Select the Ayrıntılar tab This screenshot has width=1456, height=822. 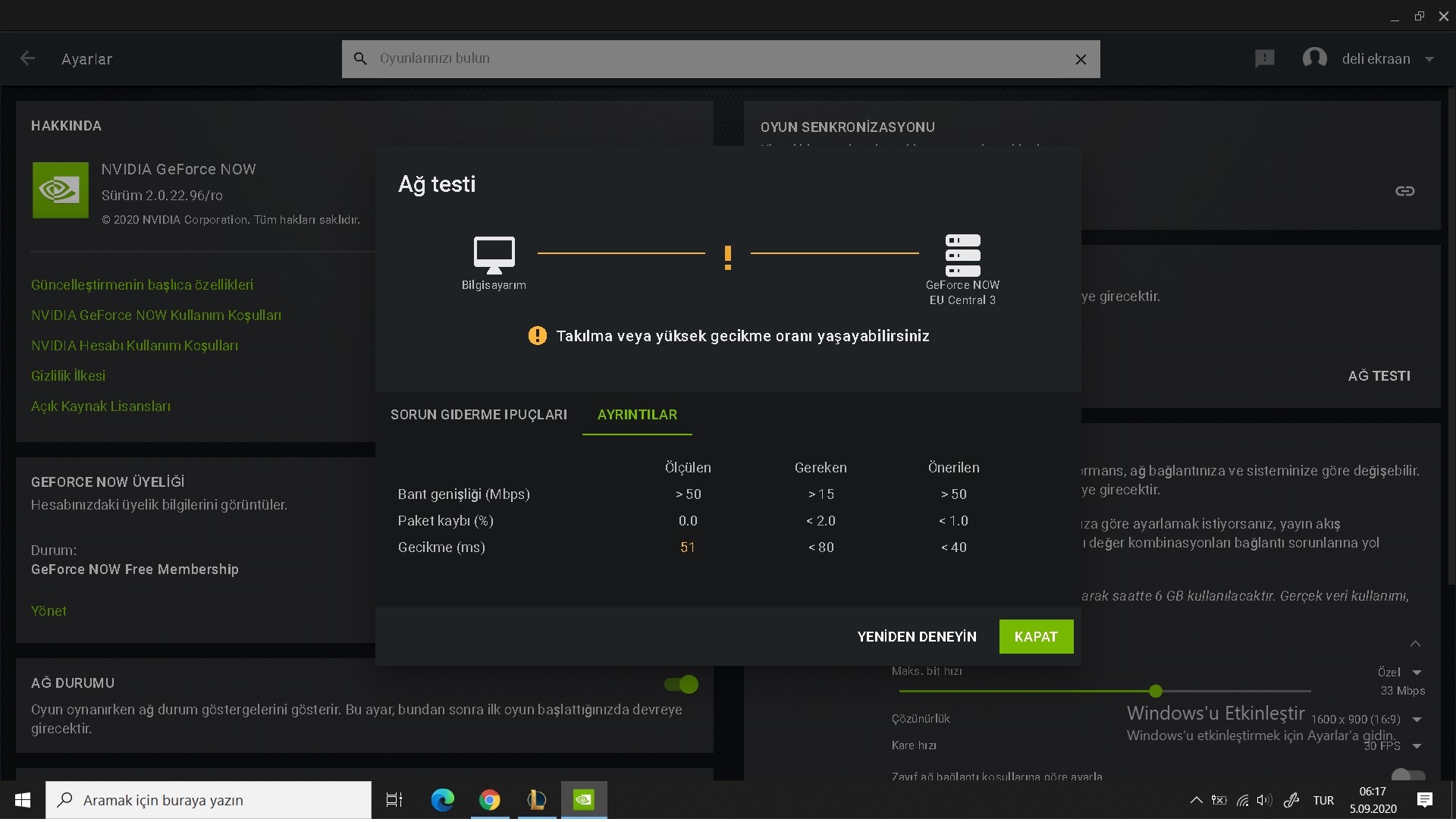tap(637, 415)
